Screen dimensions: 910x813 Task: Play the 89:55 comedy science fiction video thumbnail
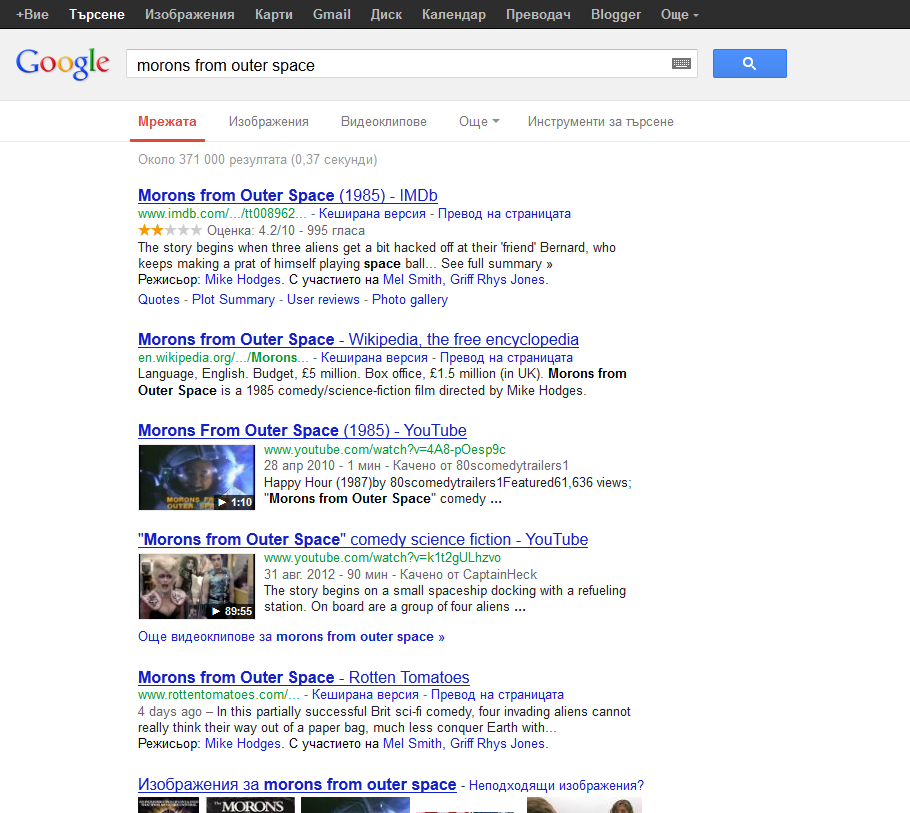pos(197,586)
